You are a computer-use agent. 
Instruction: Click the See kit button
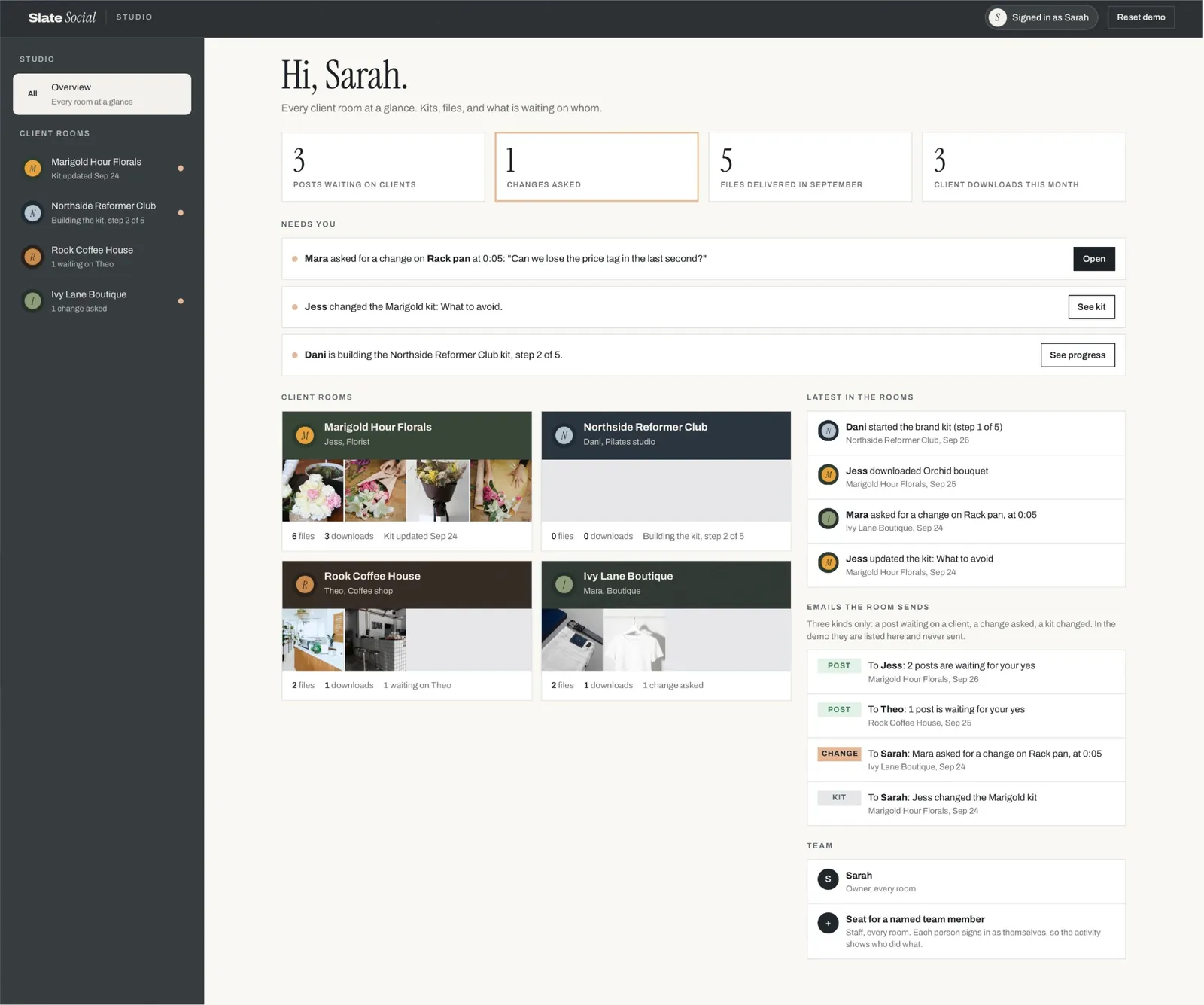(1091, 307)
